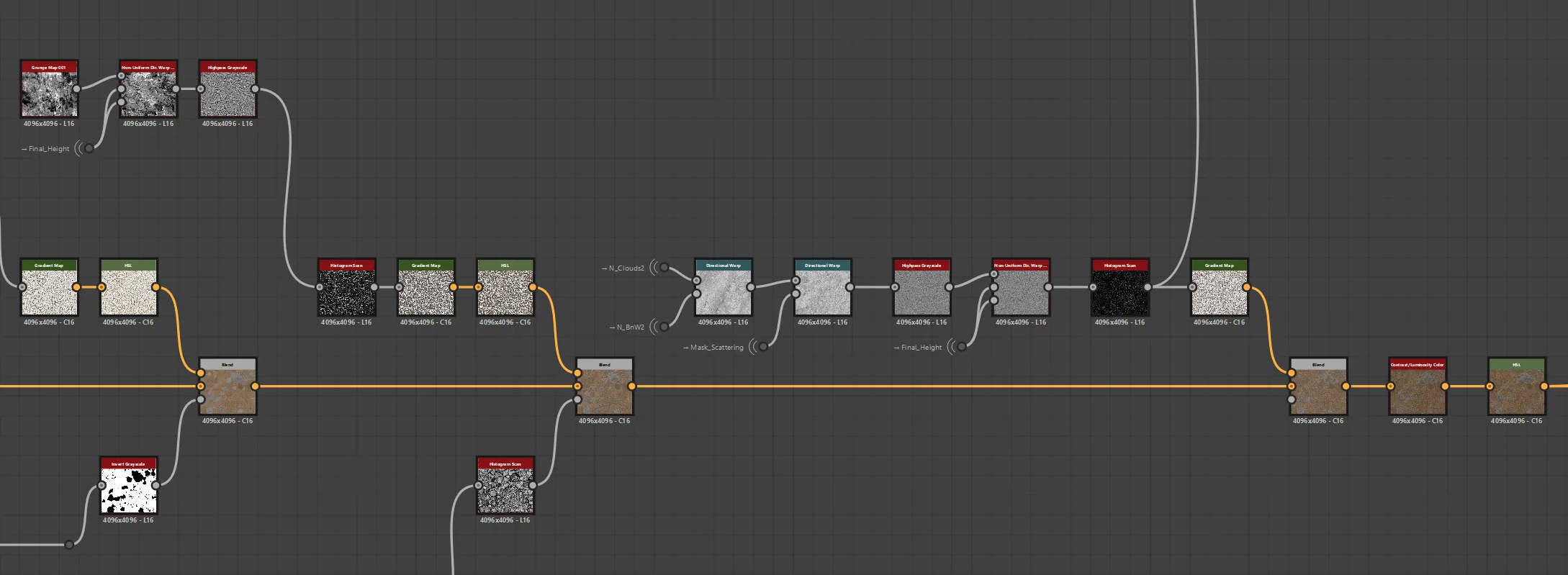Select the leftmost Gradient Map node
Image resolution: width=1568 pixels, height=575 pixels.
[x=49, y=287]
